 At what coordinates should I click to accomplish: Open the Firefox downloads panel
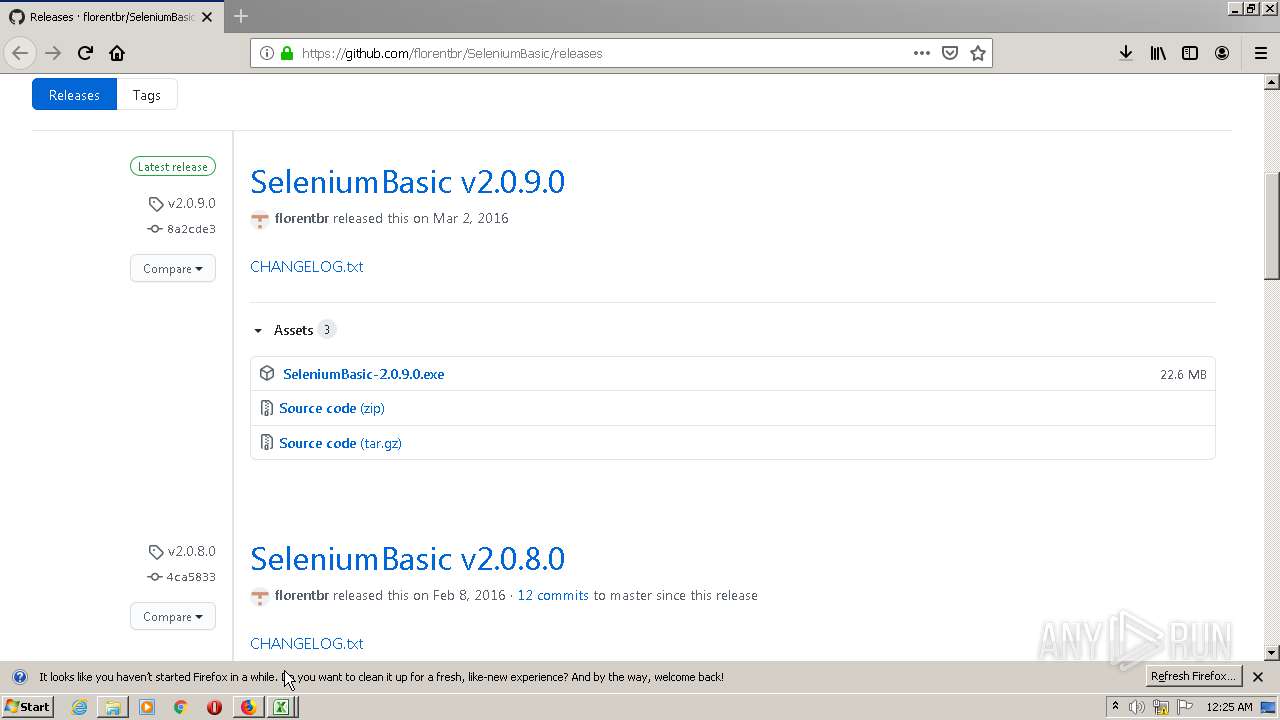(x=1126, y=53)
